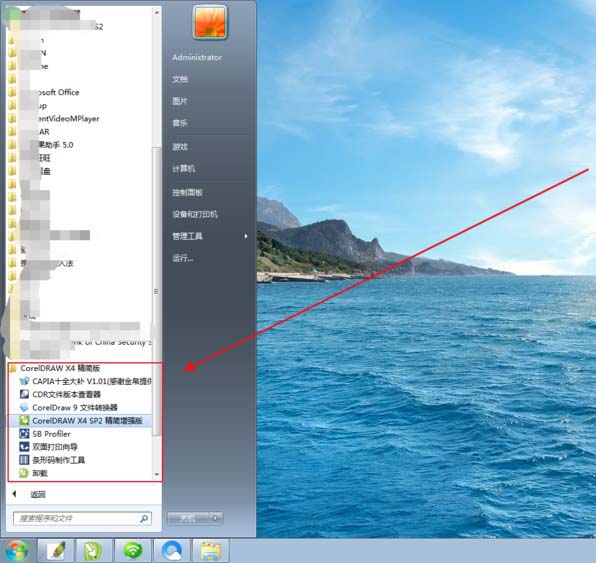
Task: Expand the 管理工具 submenu
Action: pos(210,236)
